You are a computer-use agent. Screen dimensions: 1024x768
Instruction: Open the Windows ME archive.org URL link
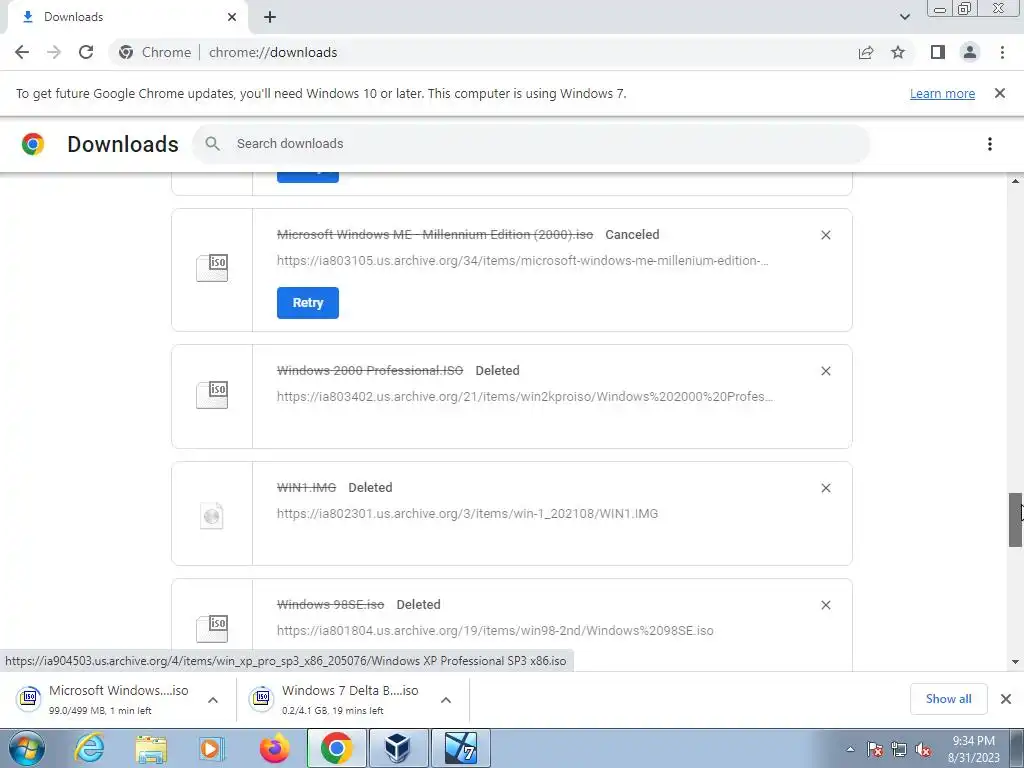(522, 261)
